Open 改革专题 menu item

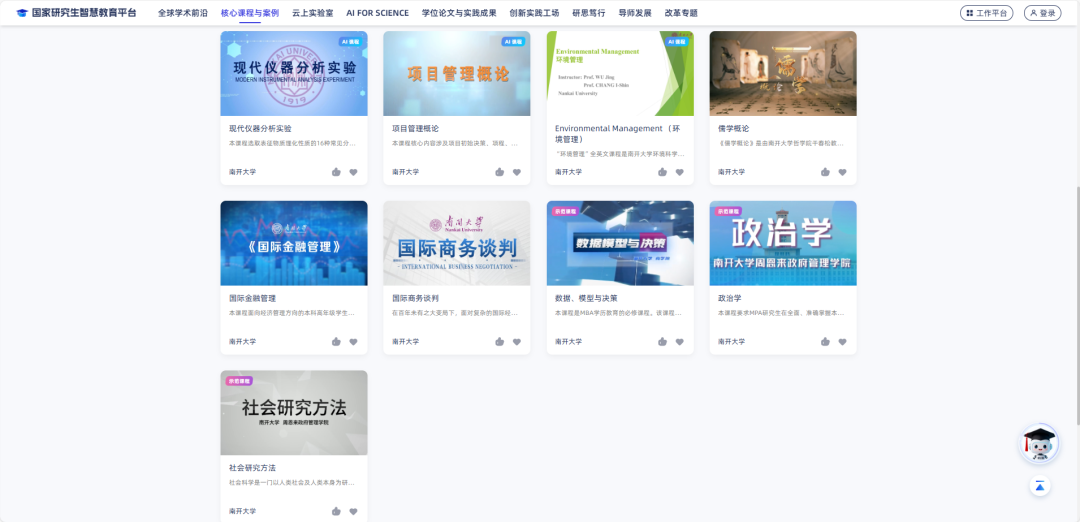pyautogui.click(x=681, y=13)
